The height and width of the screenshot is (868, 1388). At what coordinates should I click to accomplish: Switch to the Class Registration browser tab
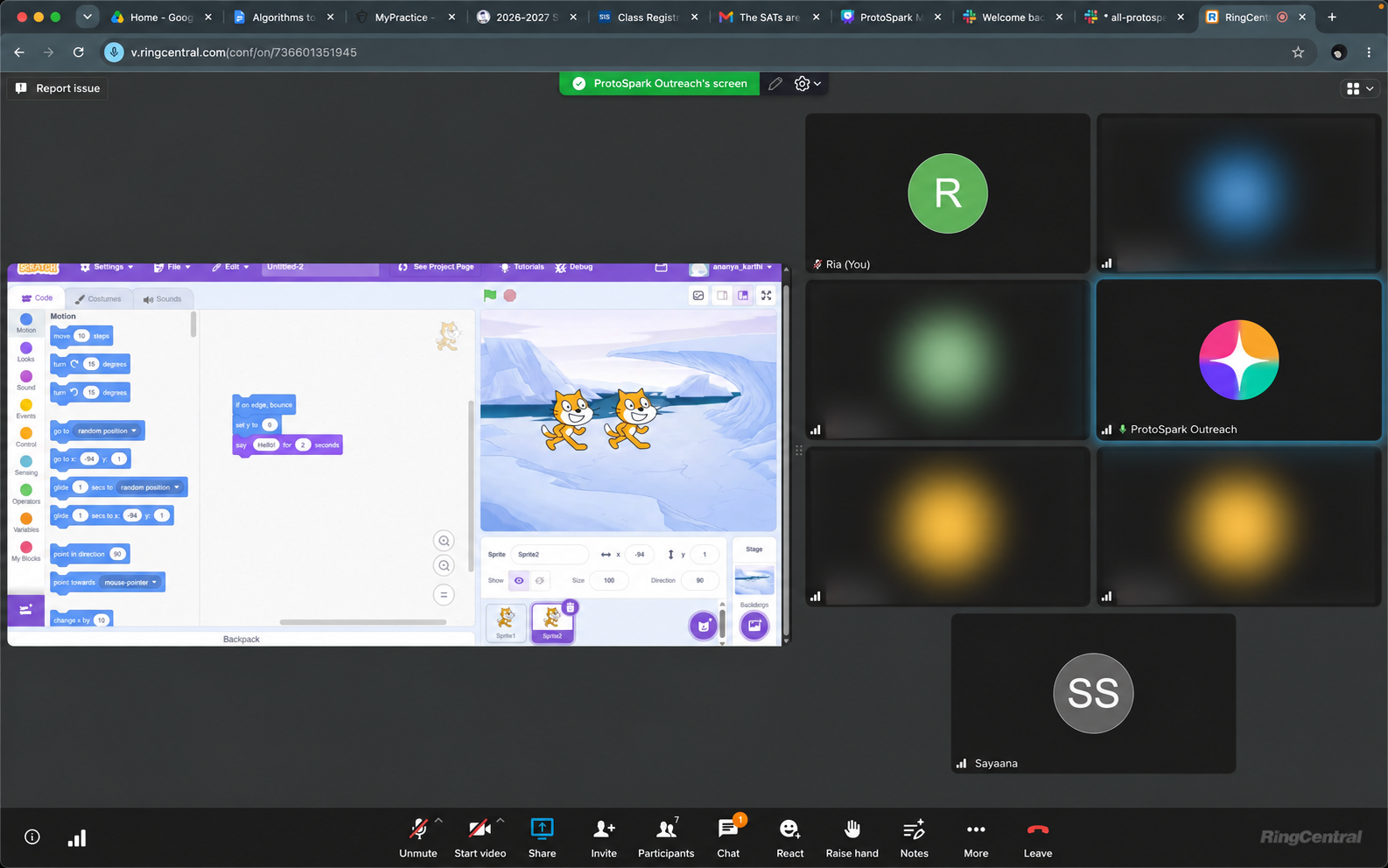click(x=648, y=17)
